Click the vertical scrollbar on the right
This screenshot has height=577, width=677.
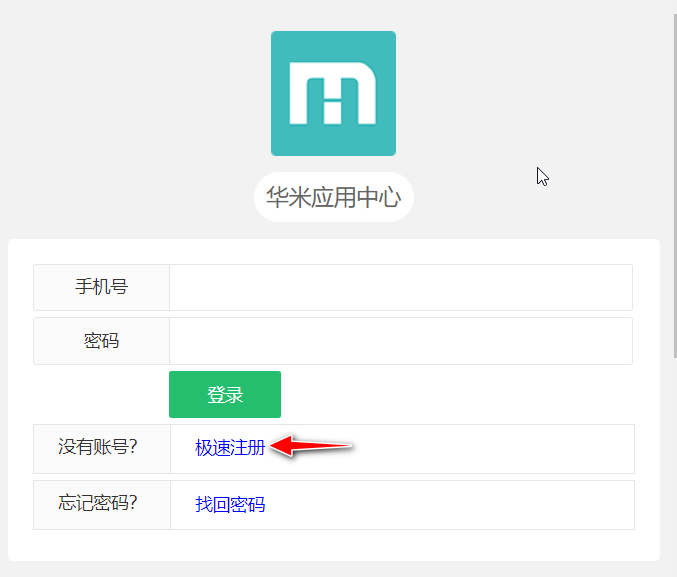click(x=675, y=186)
